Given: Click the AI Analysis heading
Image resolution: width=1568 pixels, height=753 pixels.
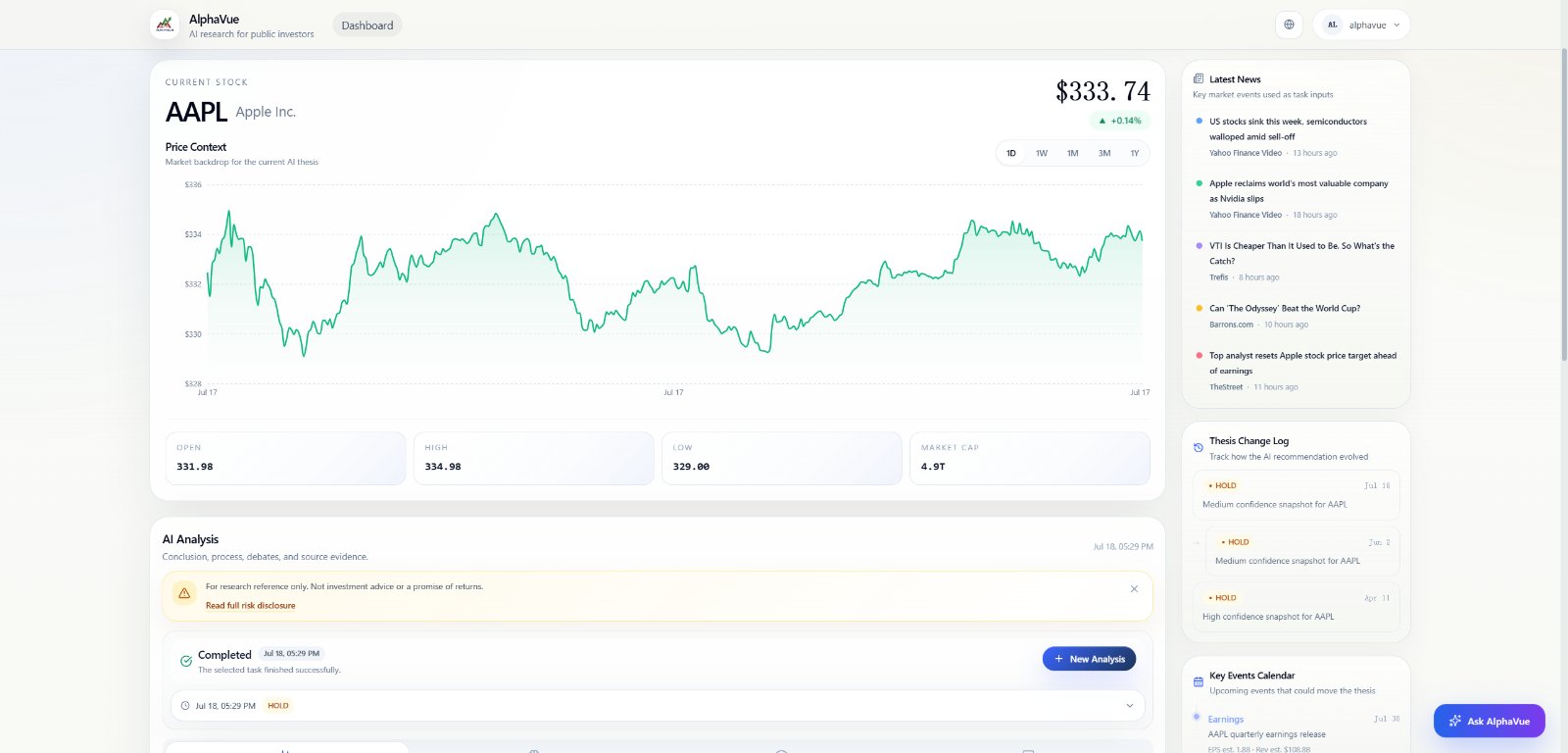Looking at the screenshot, I should [190, 539].
